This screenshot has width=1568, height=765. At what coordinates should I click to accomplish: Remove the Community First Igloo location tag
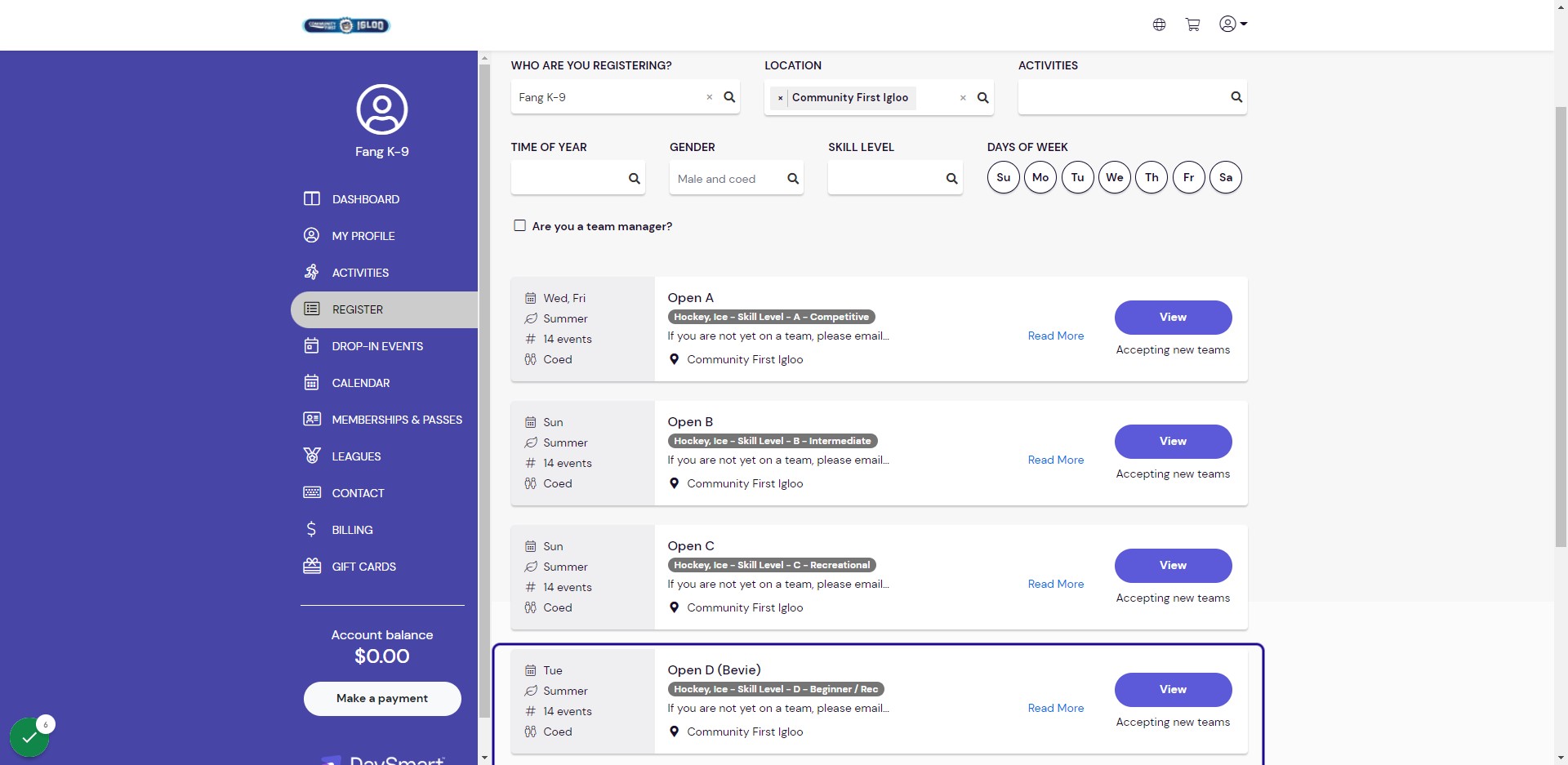(780, 98)
